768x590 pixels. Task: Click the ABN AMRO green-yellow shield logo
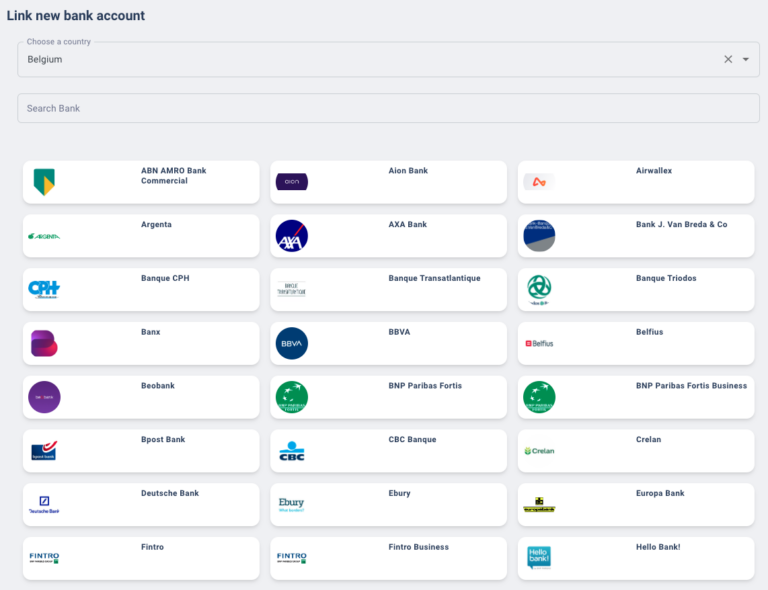coord(44,182)
